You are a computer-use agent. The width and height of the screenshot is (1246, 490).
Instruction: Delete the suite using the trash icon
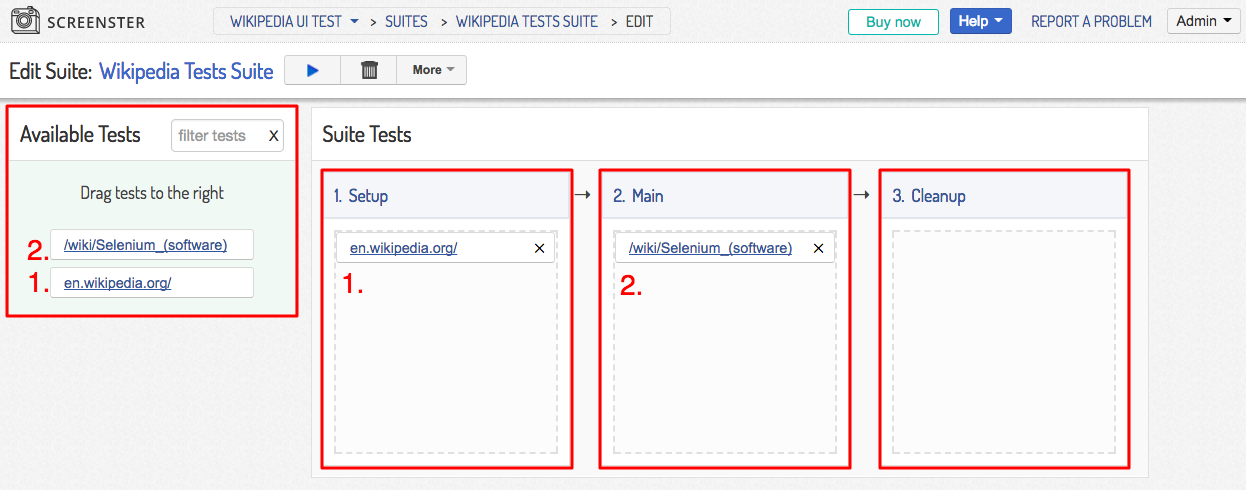(x=369, y=70)
